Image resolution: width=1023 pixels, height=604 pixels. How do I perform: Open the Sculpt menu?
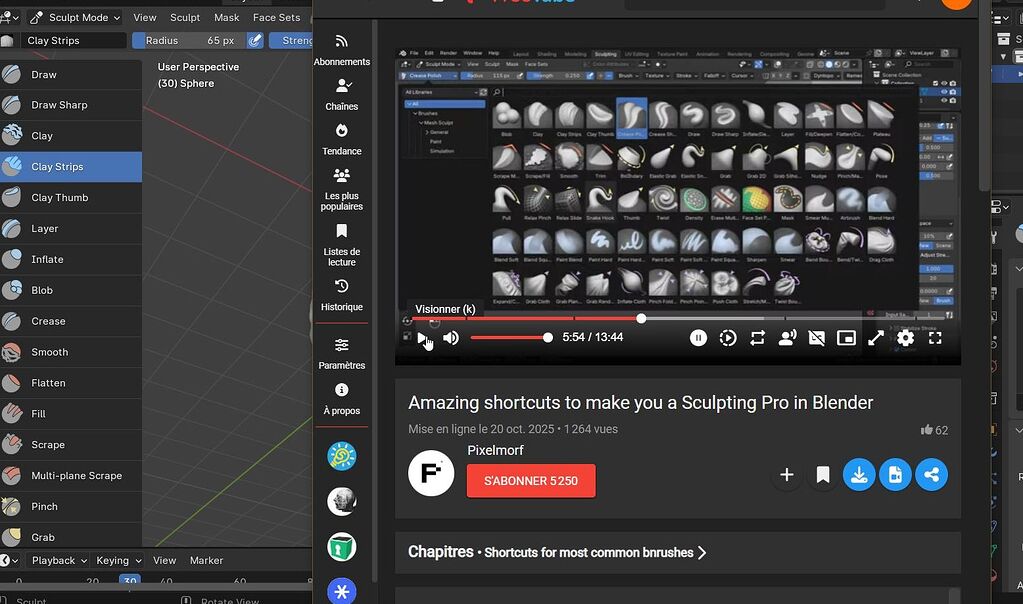[x=185, y=18]
